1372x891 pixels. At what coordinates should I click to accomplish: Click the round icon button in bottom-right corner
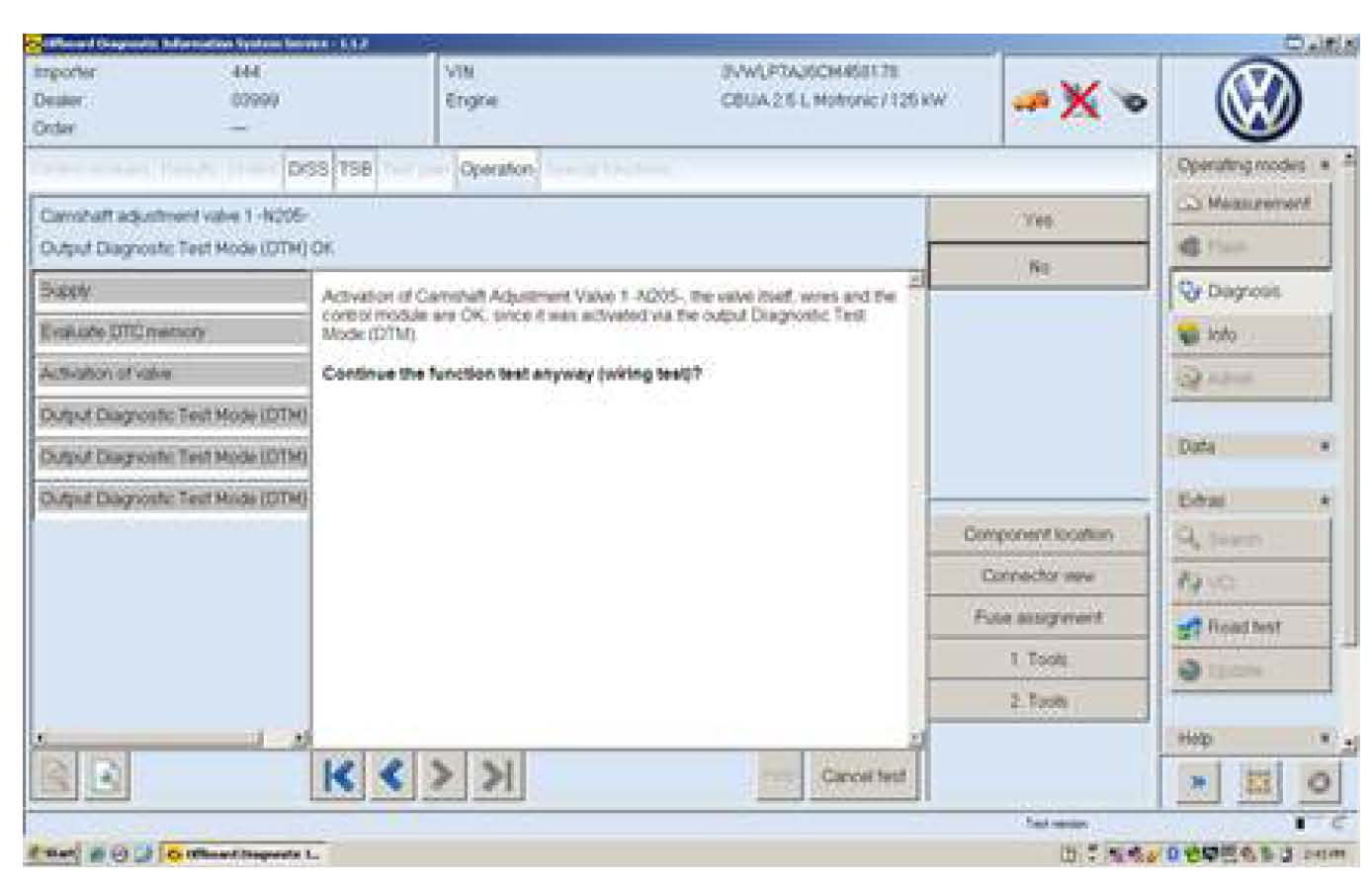(1319, 782)
